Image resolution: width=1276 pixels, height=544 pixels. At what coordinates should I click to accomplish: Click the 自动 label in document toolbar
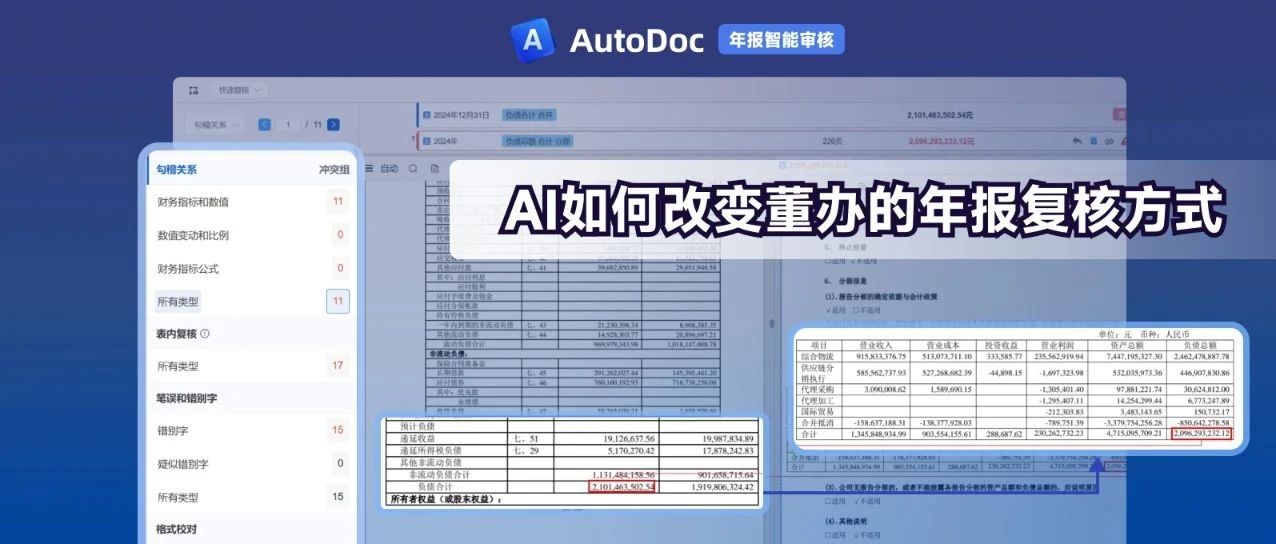point(389,169)
